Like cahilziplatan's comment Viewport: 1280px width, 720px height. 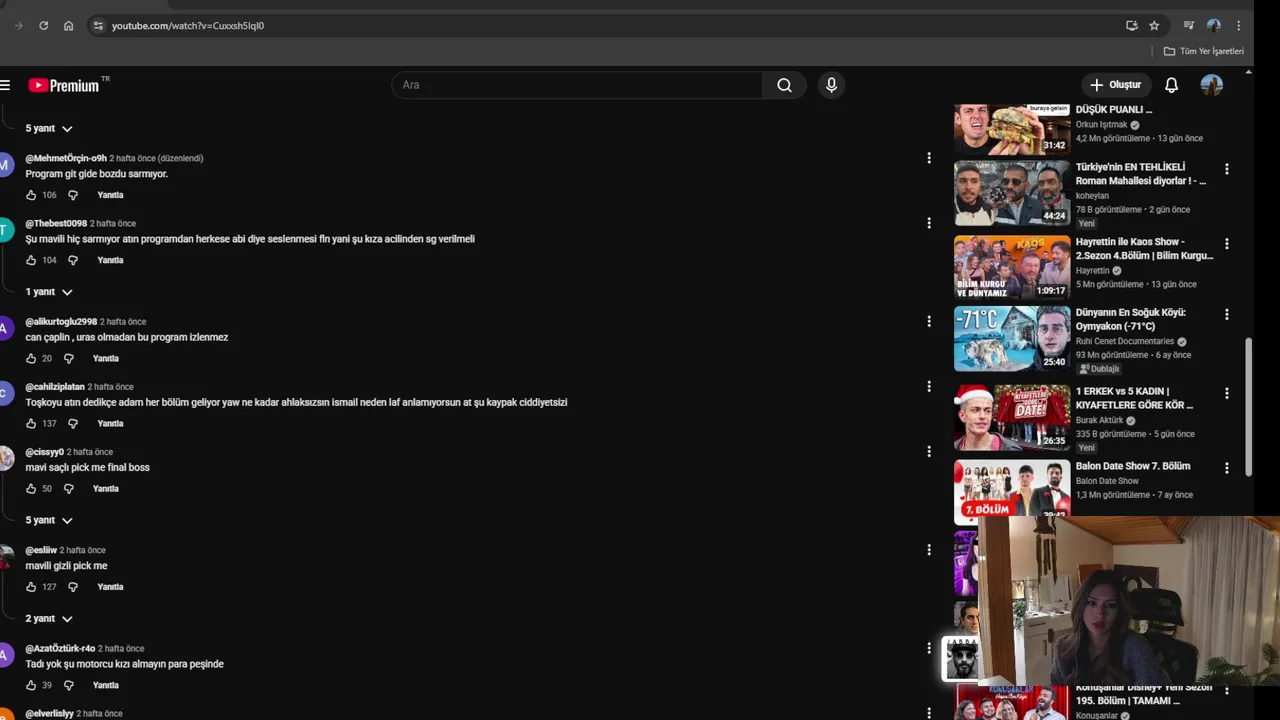[31, 423]
